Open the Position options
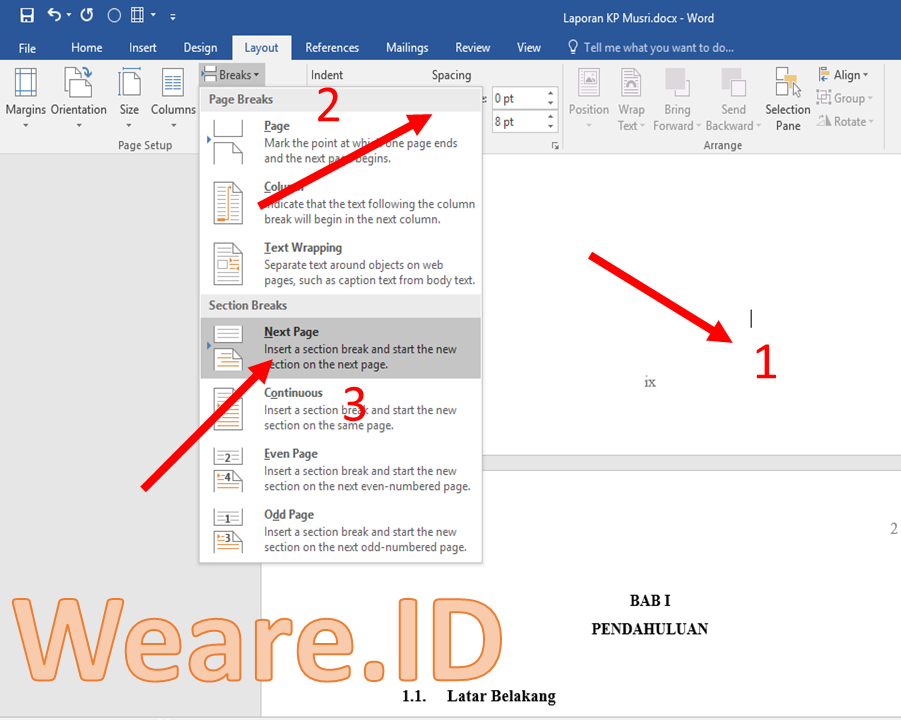The height and width of the screenshot is (720, 901). coord(589,98)
